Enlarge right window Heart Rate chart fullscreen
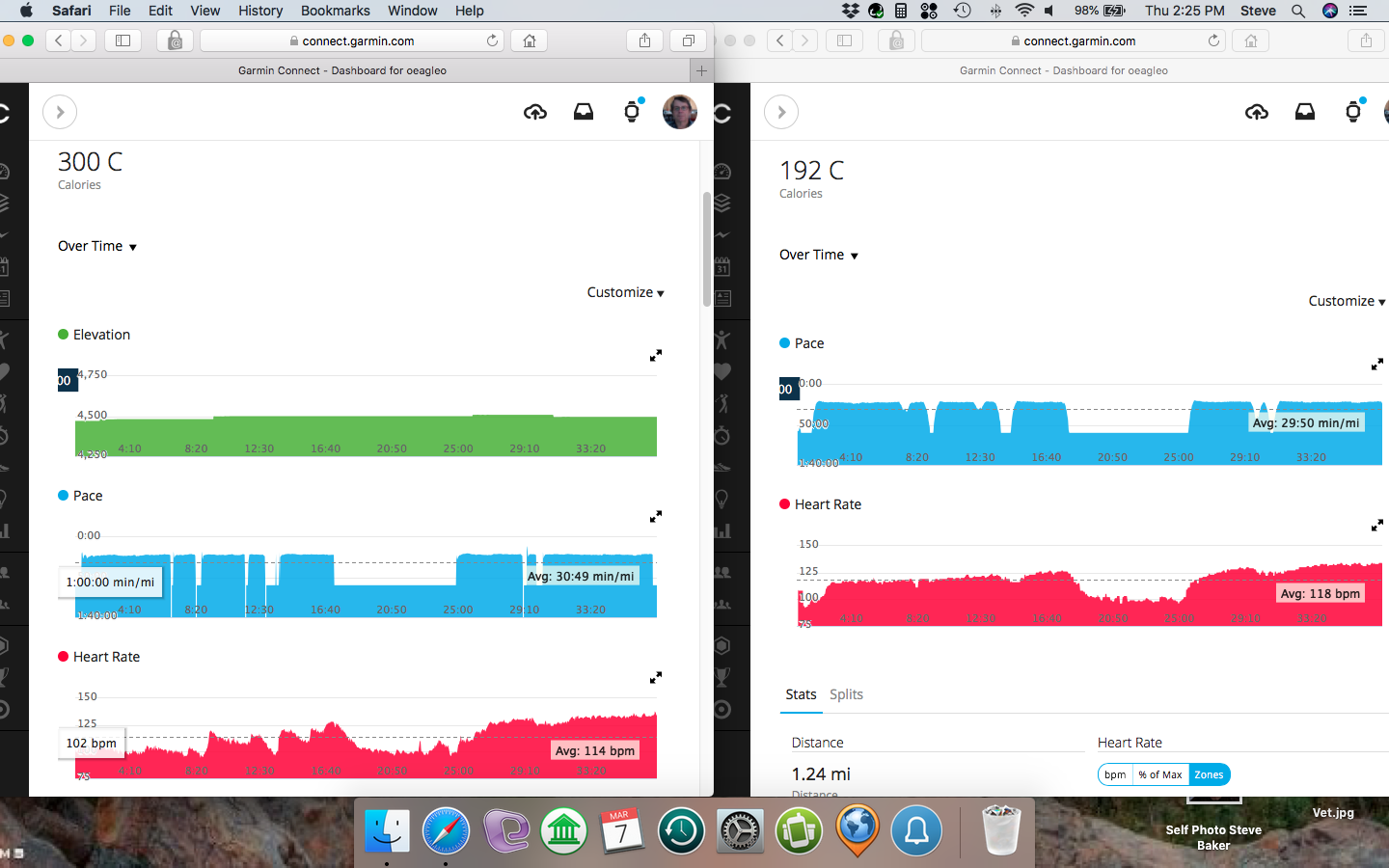This screenshot has width=1389, height=868. click(x=1377, y=526)
